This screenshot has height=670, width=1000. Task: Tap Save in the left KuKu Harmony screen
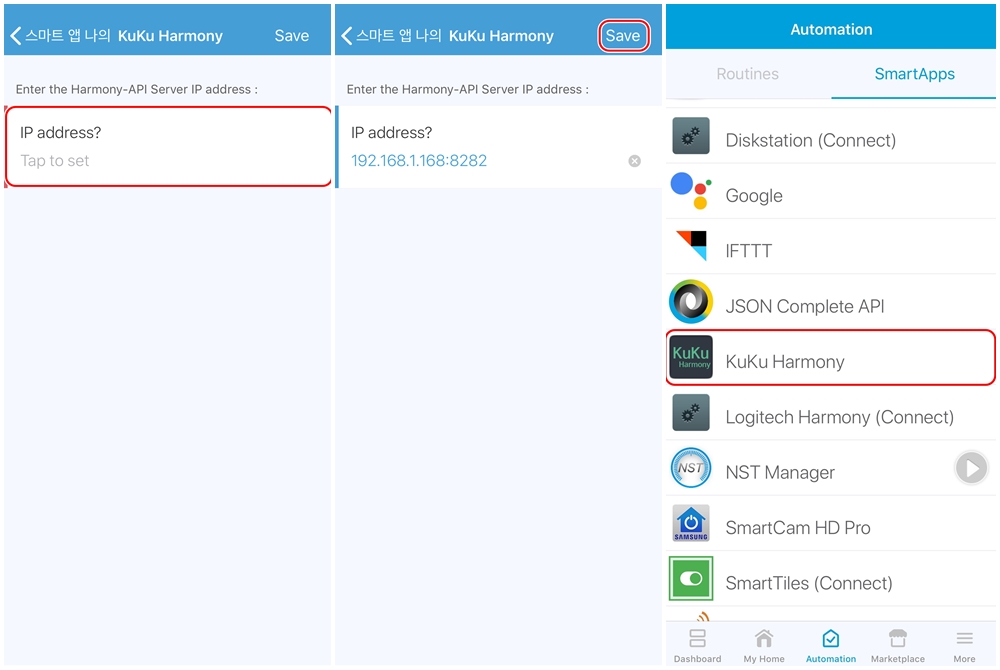[x=291, y=36]
